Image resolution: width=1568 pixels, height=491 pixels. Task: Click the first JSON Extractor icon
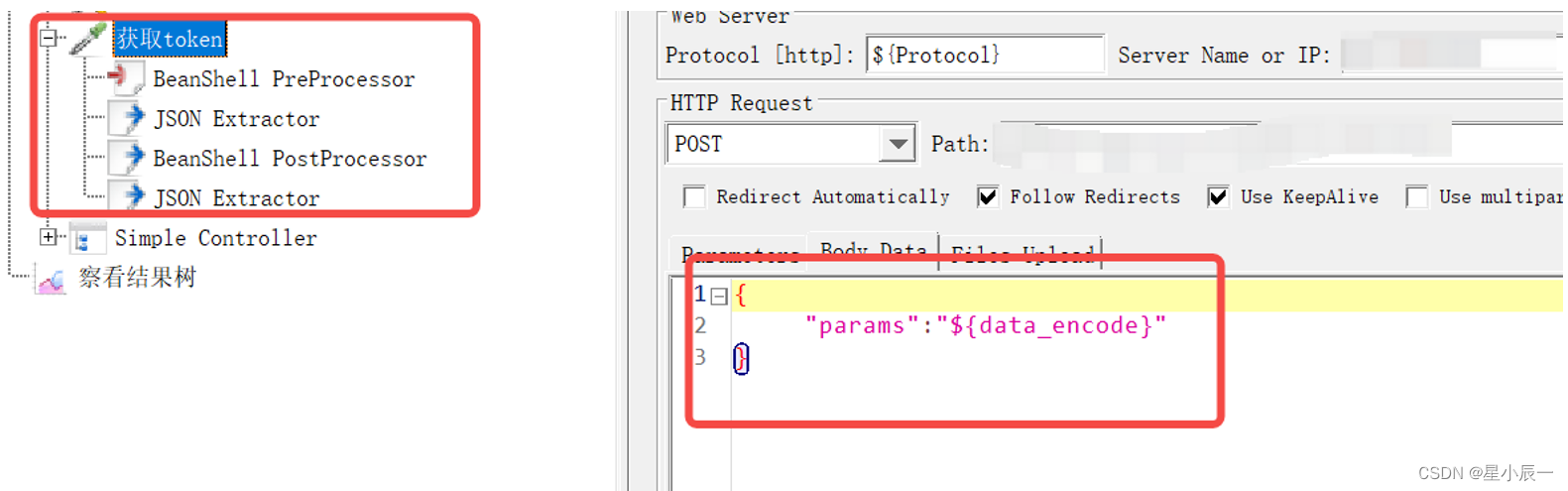pyautogui.click(x=126, y=118)
